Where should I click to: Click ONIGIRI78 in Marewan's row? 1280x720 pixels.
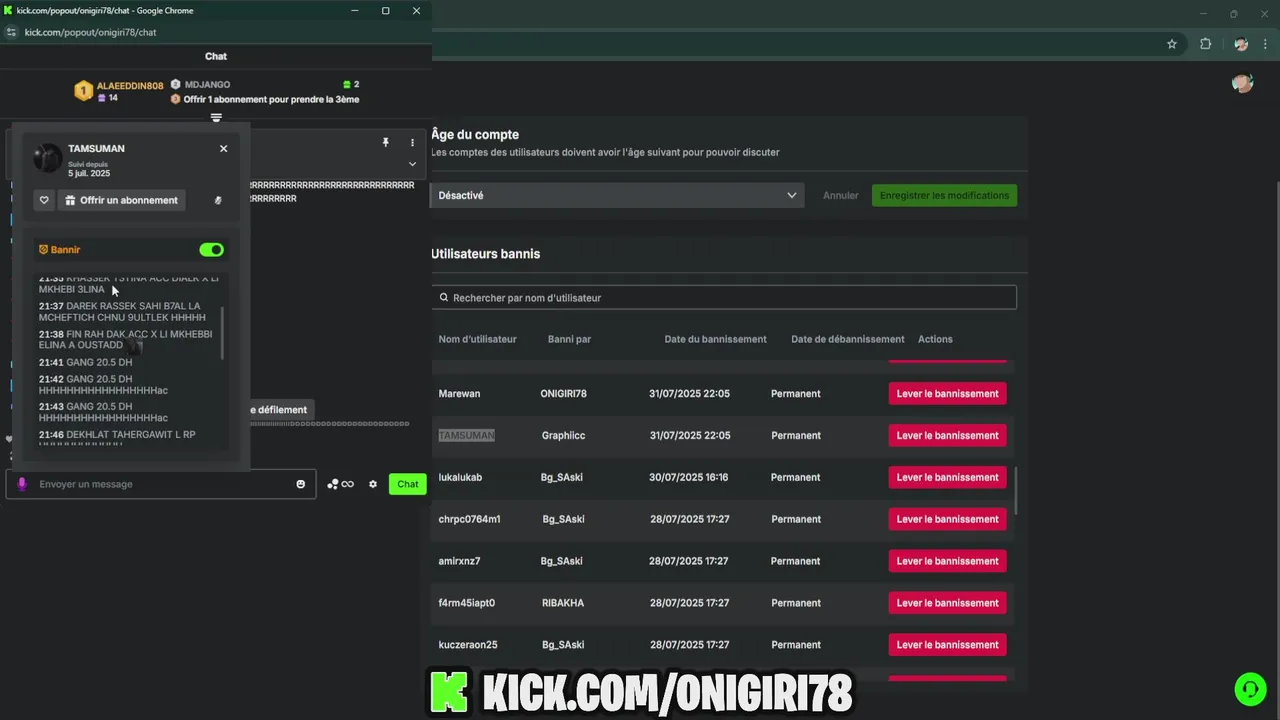coord(563,393)
